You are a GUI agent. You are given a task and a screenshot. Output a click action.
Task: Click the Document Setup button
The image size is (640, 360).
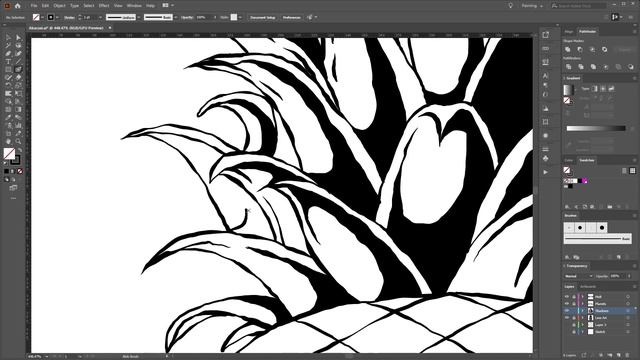click(x=263, y=18)
